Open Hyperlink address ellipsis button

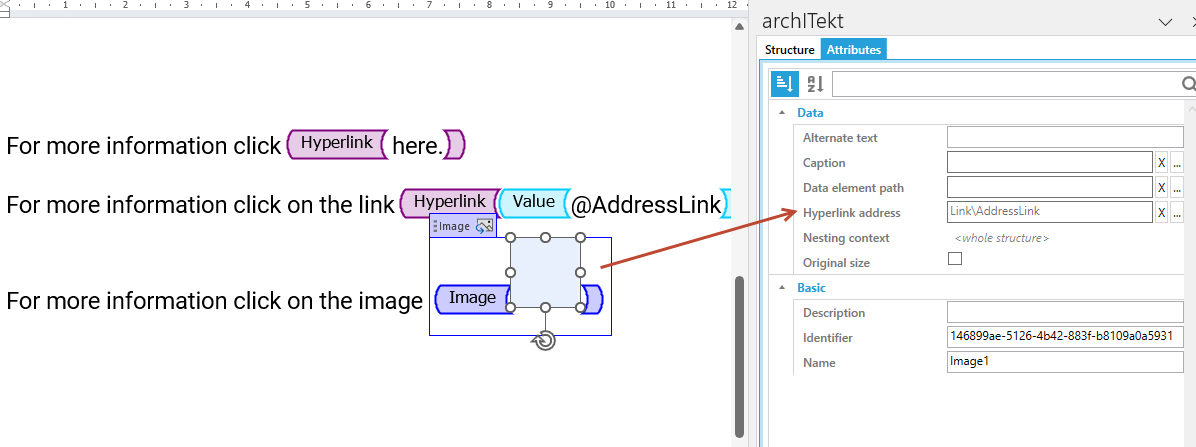1176,213
